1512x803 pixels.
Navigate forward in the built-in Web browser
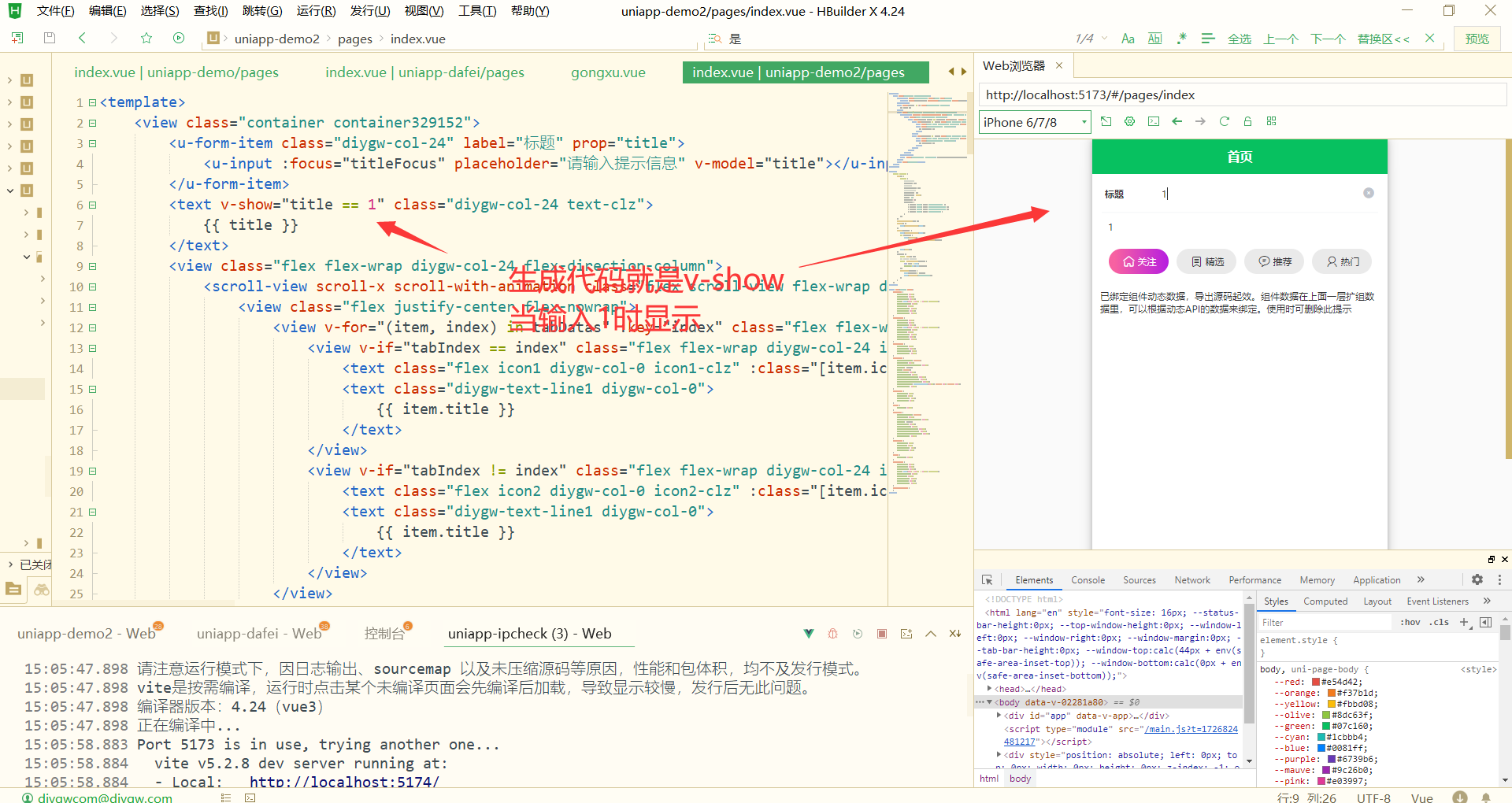click(1200, 121)
